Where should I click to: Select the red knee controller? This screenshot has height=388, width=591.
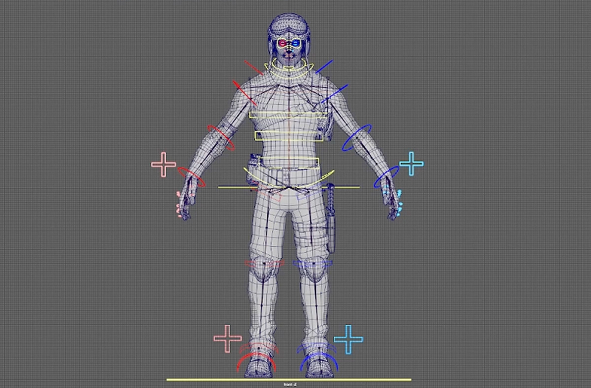coord(265,264)
